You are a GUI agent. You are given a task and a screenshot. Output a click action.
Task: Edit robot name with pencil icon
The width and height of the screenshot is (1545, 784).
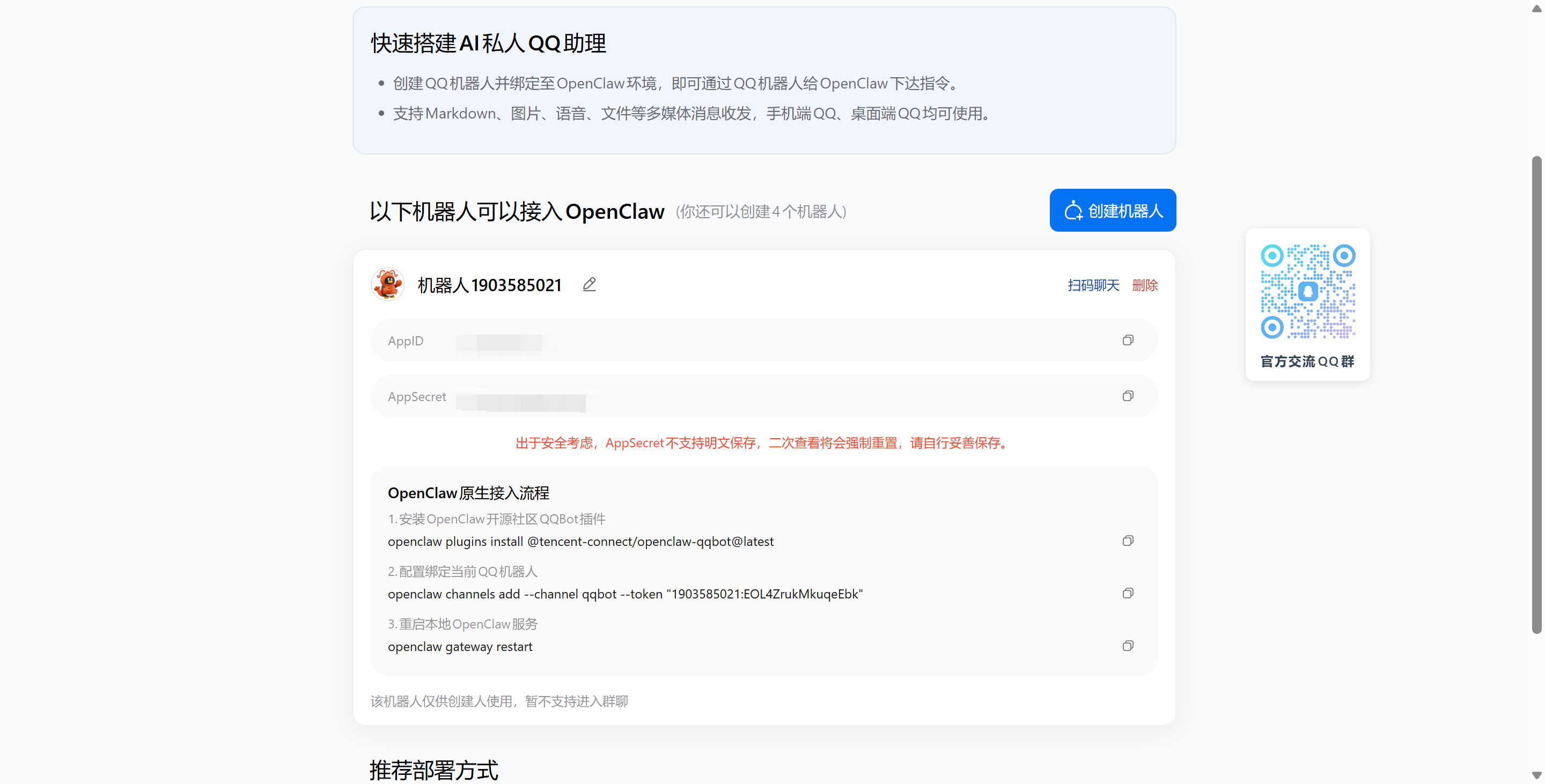click(589, 285)
